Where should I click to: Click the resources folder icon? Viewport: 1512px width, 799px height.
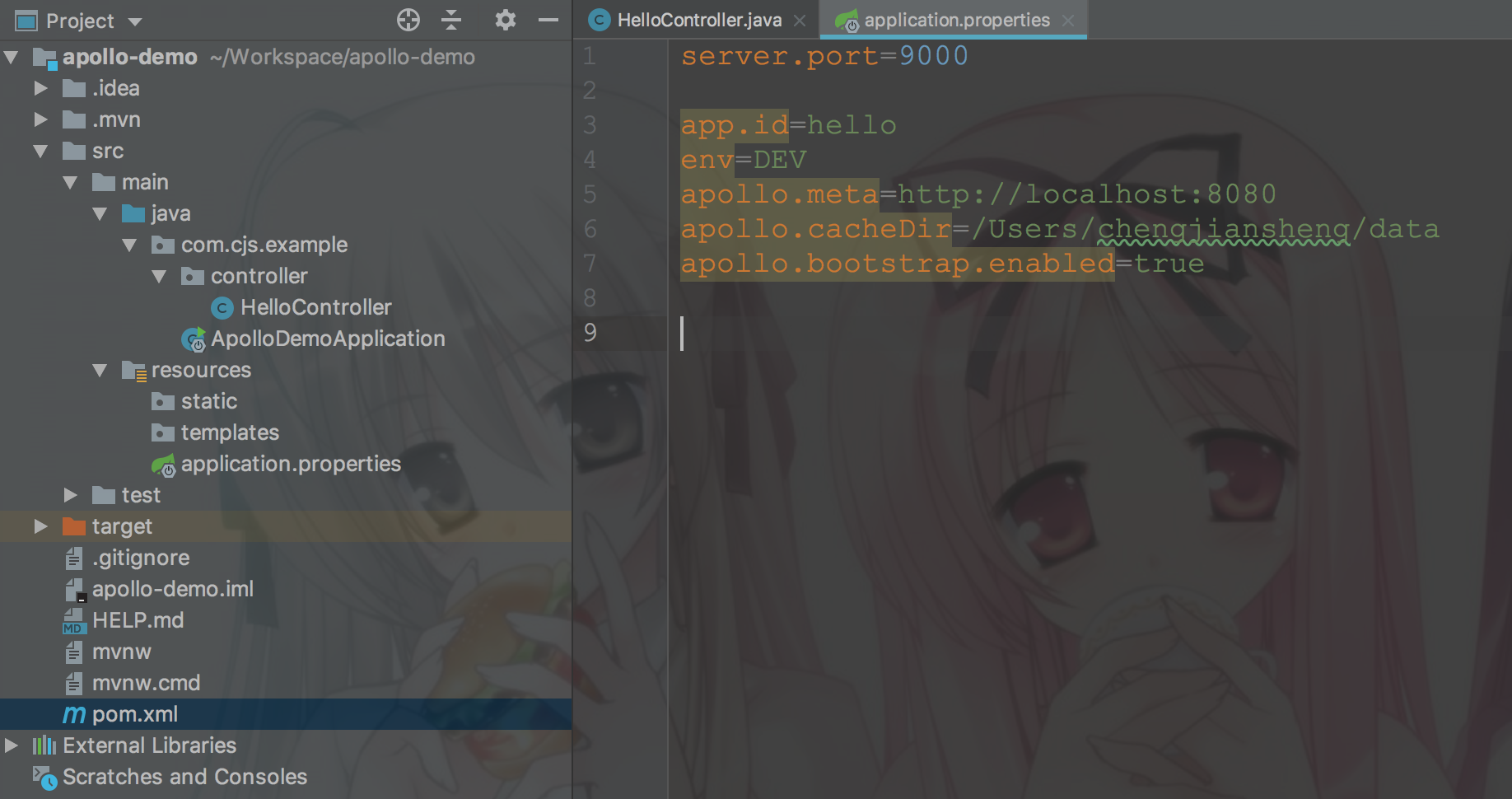coord(133,371)
